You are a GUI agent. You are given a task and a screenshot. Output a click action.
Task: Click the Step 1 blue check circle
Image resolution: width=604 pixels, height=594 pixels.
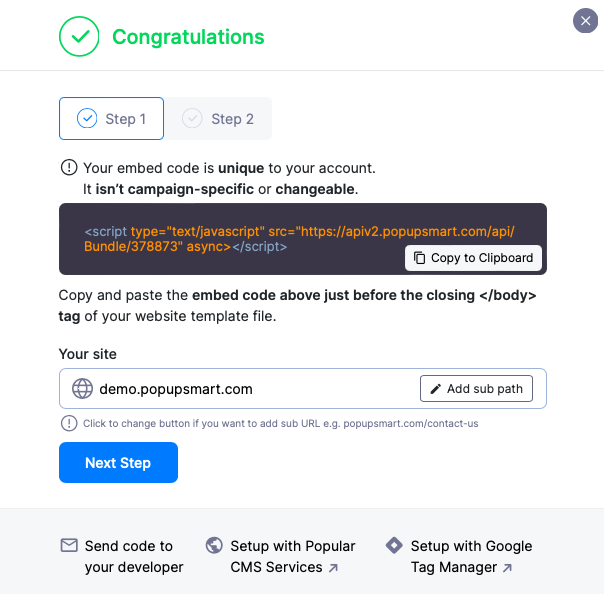87,119
